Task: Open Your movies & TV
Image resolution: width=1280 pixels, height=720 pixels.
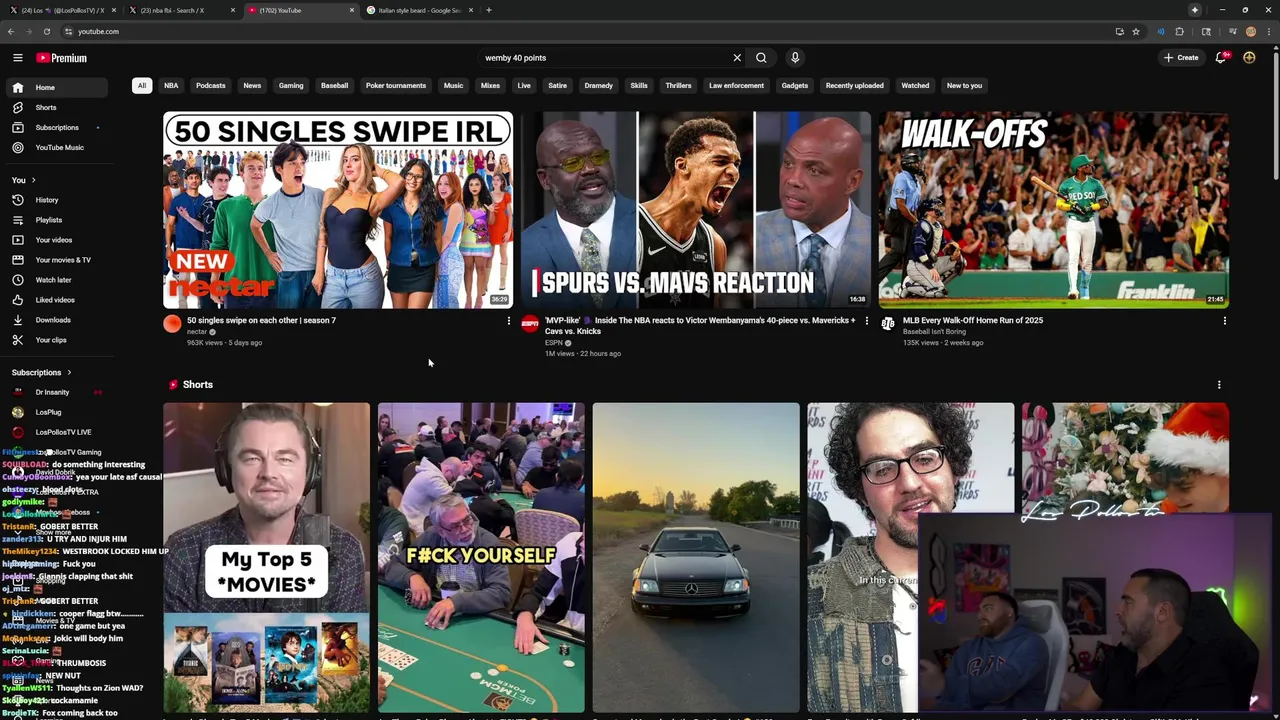Action: click(x=55, y=260)
